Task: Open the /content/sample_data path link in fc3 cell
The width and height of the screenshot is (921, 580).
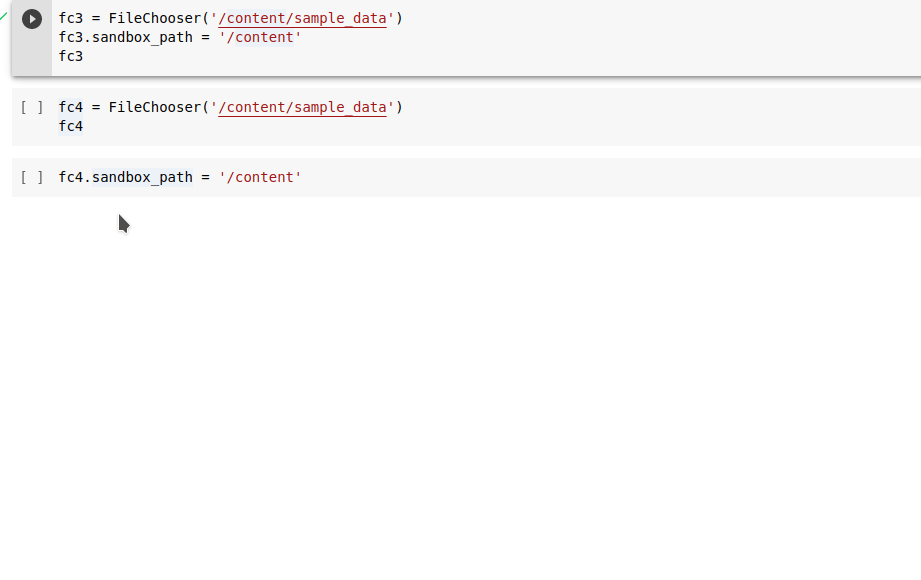Action: coord(303,18)
